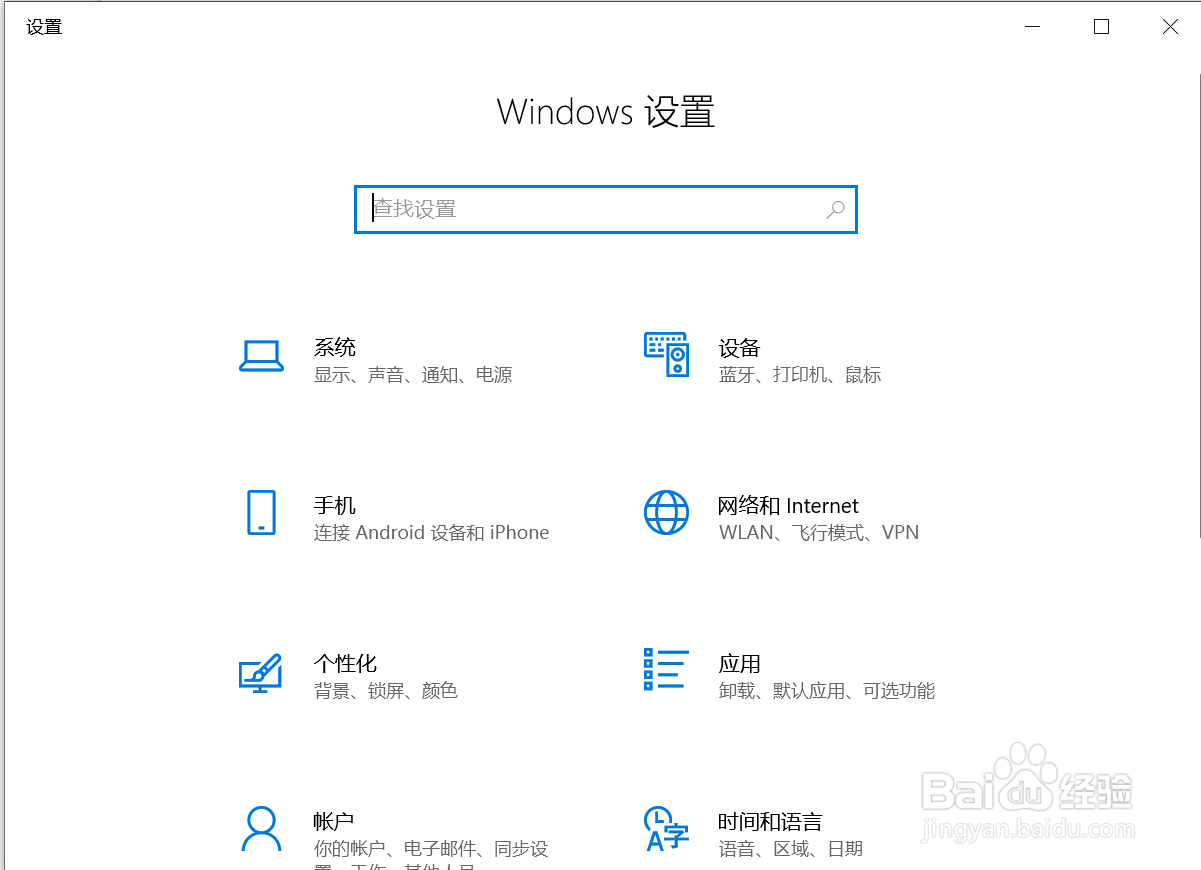Open the 系统 settings category
The width and height of the screenshot is (1201, 870).
pos(335,347)
